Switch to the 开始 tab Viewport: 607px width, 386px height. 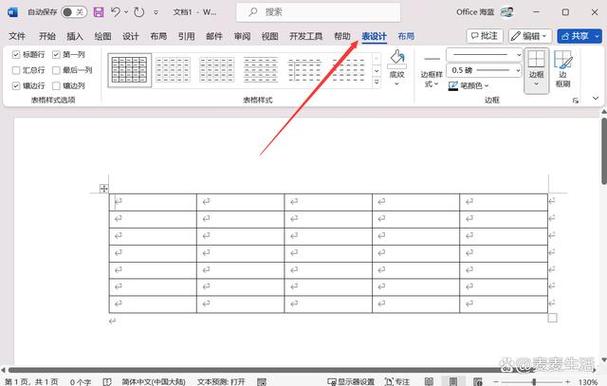(47, 36)
